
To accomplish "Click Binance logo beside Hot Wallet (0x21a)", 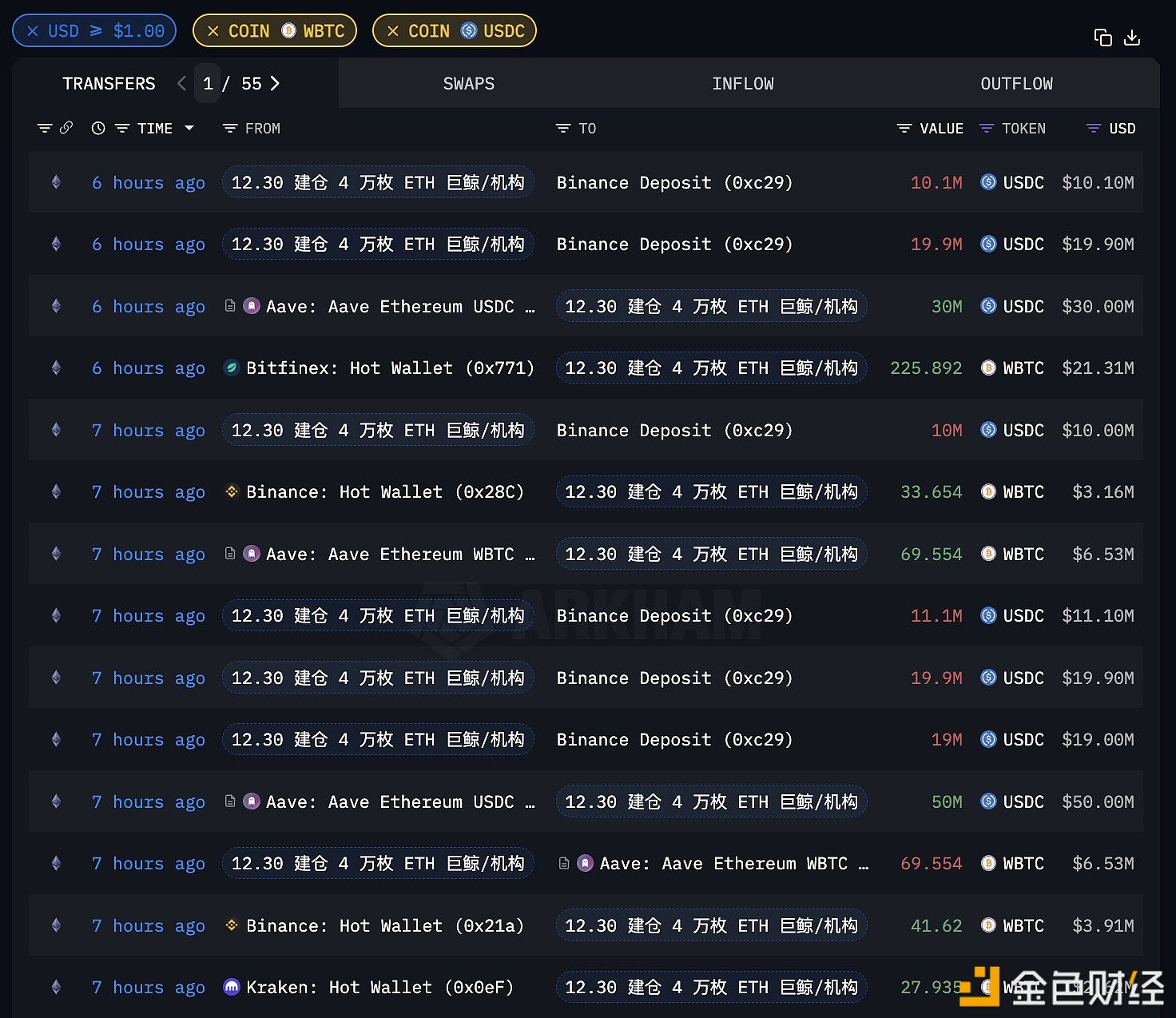I will point(232,925).
